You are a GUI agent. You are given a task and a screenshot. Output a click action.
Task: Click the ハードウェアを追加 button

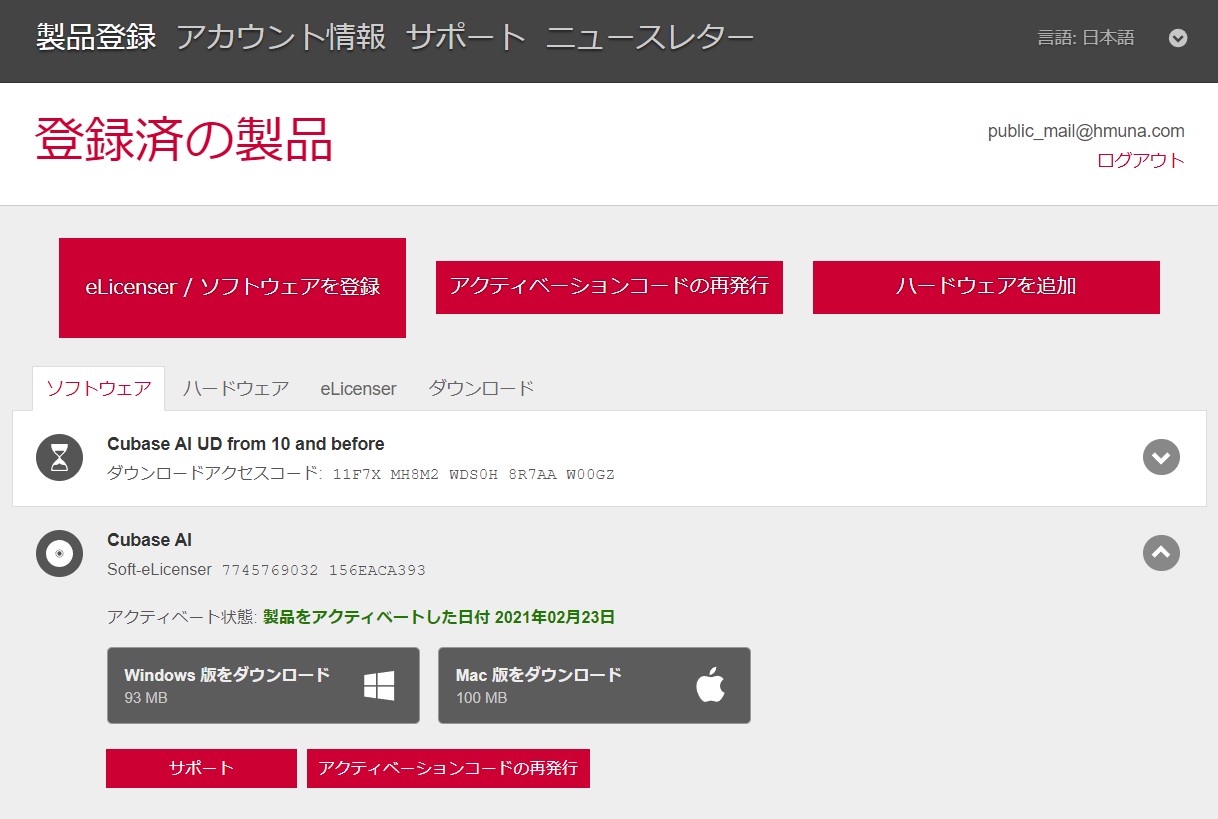[986, 287]
